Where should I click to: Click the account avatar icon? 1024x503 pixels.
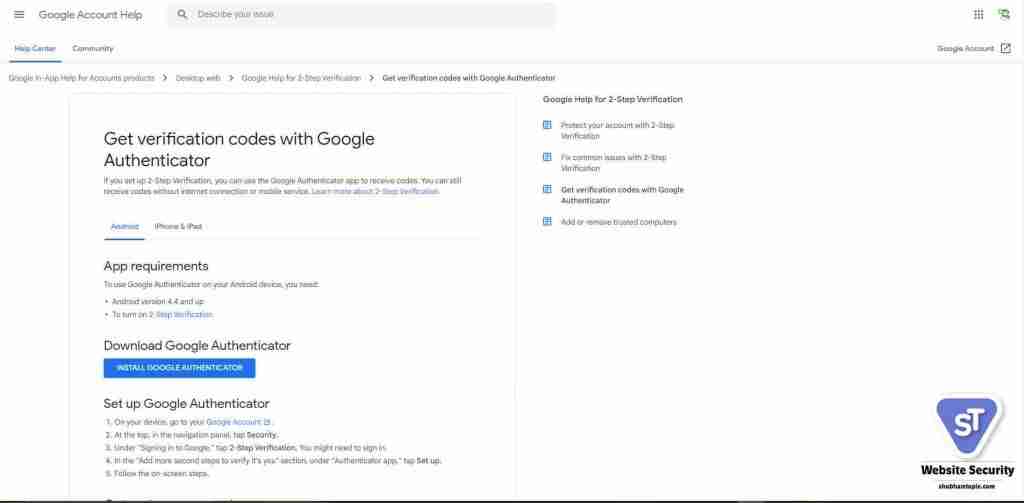(1004, 14)
